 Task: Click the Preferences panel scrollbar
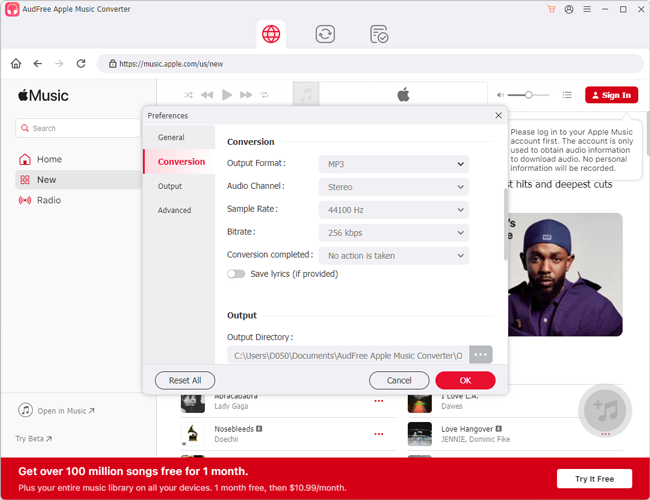[506, 224]
